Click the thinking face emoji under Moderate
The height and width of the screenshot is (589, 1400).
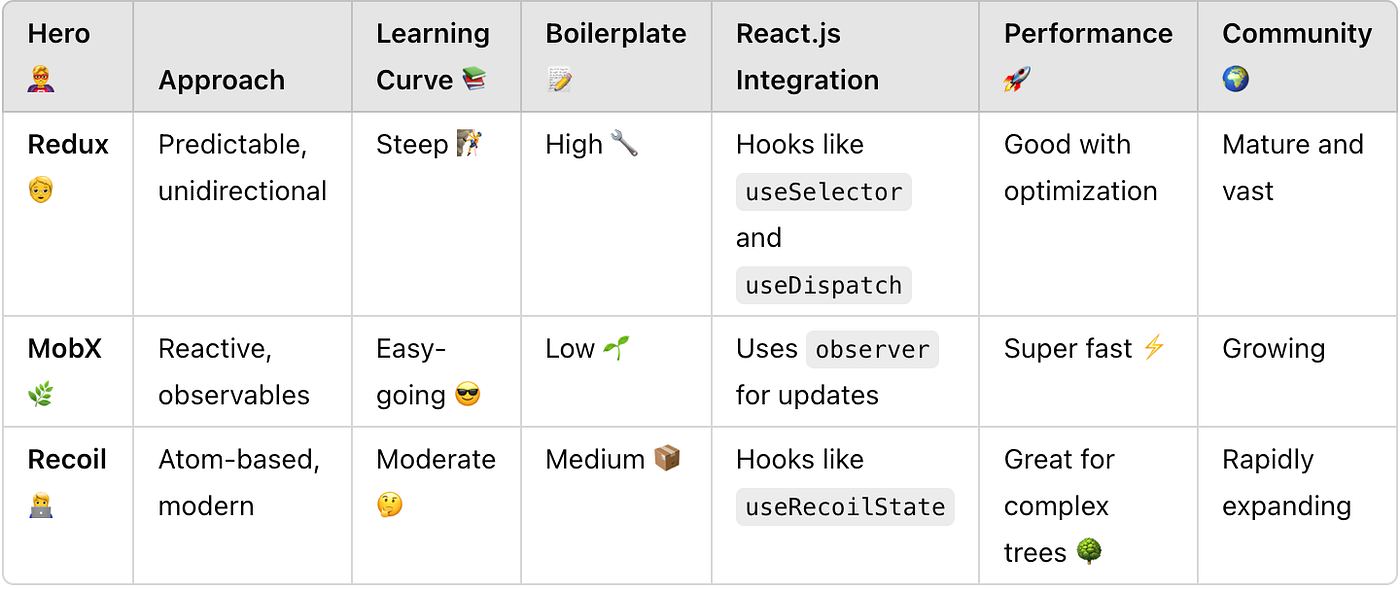tap(390, 506)
